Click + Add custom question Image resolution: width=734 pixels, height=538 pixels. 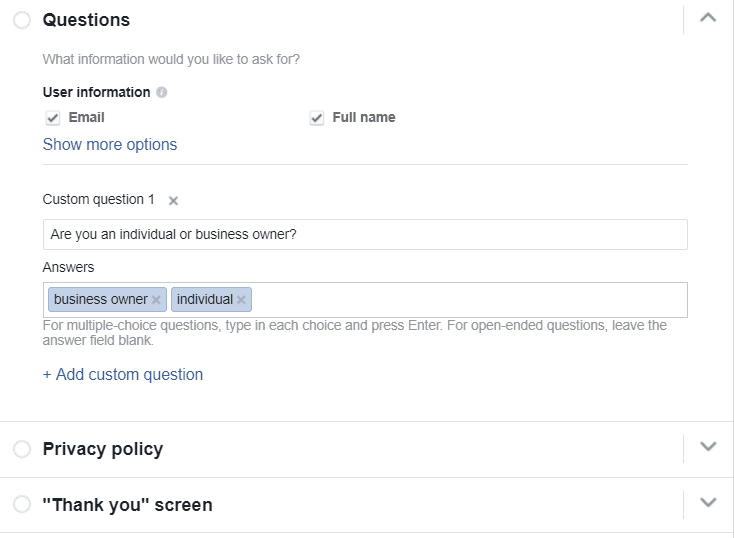click(122, 374)
